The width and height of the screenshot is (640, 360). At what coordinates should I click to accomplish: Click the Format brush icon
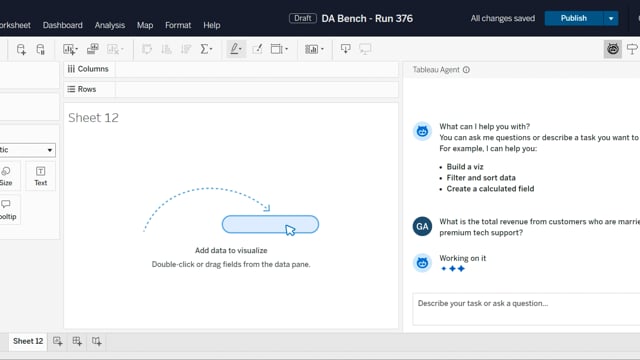coord(257,49)
